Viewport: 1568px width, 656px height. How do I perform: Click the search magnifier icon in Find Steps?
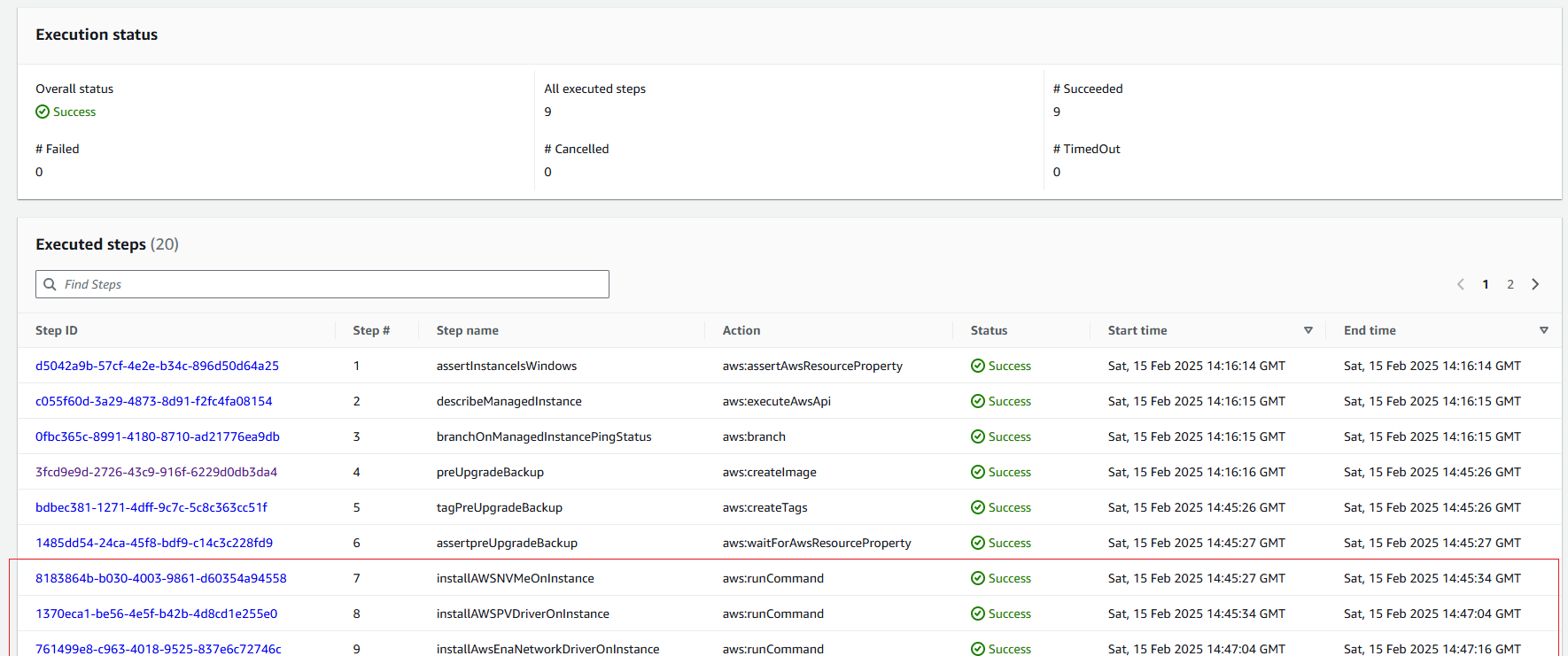(x=50, y=284)
